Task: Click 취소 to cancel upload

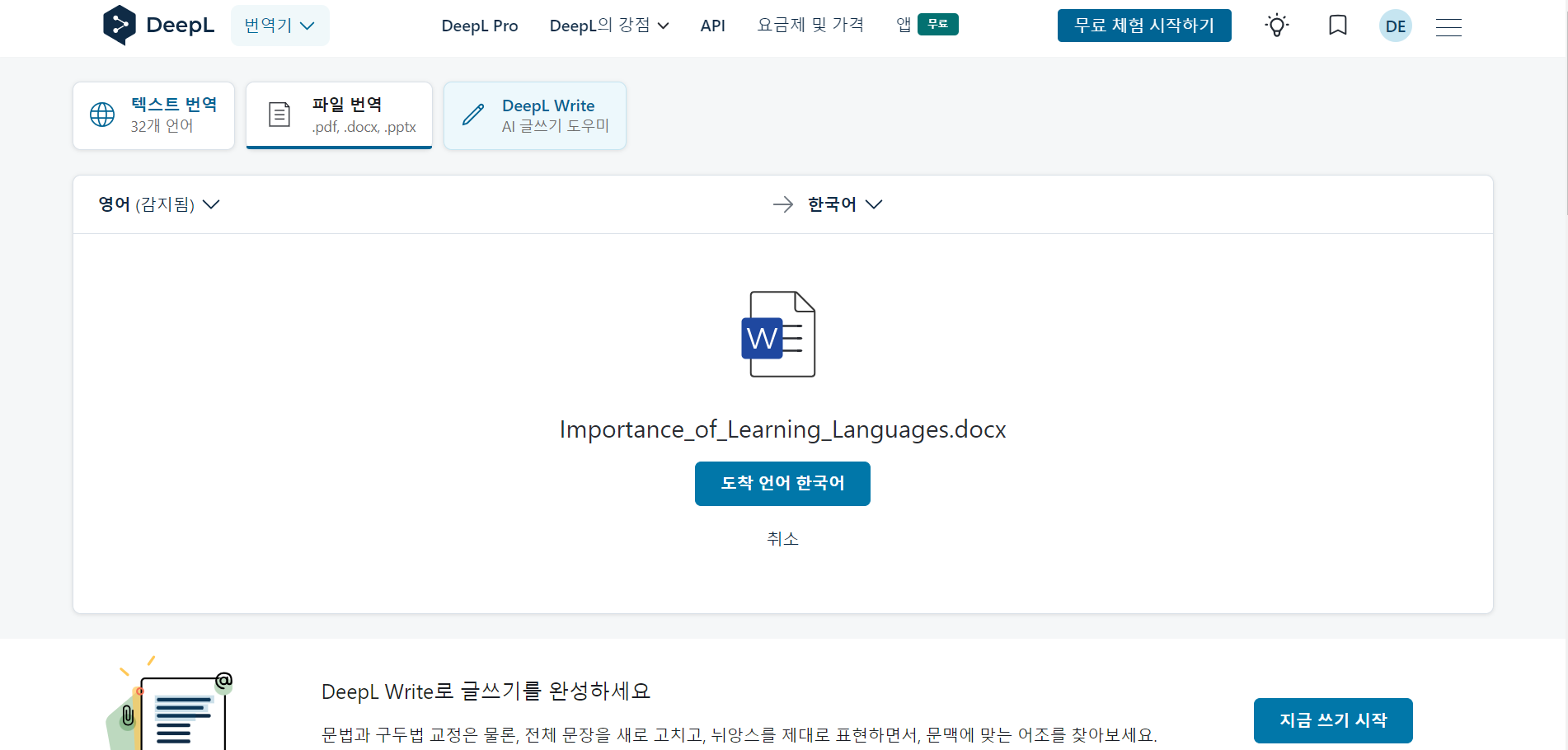Action: tap(782, 539)
